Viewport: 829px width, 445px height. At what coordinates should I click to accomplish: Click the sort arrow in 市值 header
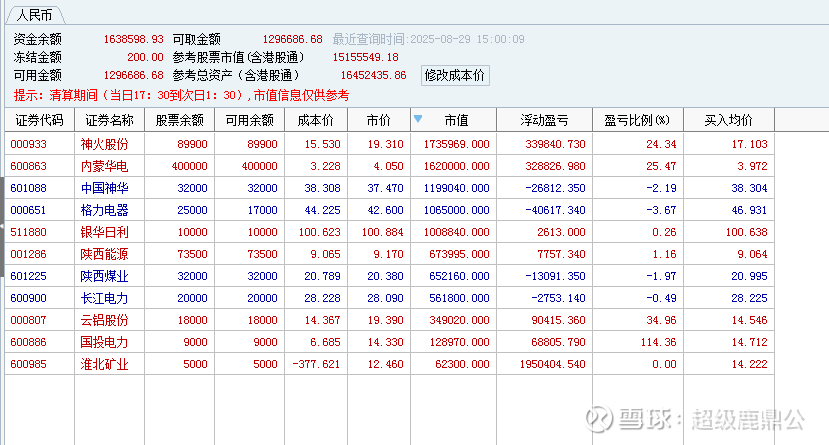[x=418, y=119]
